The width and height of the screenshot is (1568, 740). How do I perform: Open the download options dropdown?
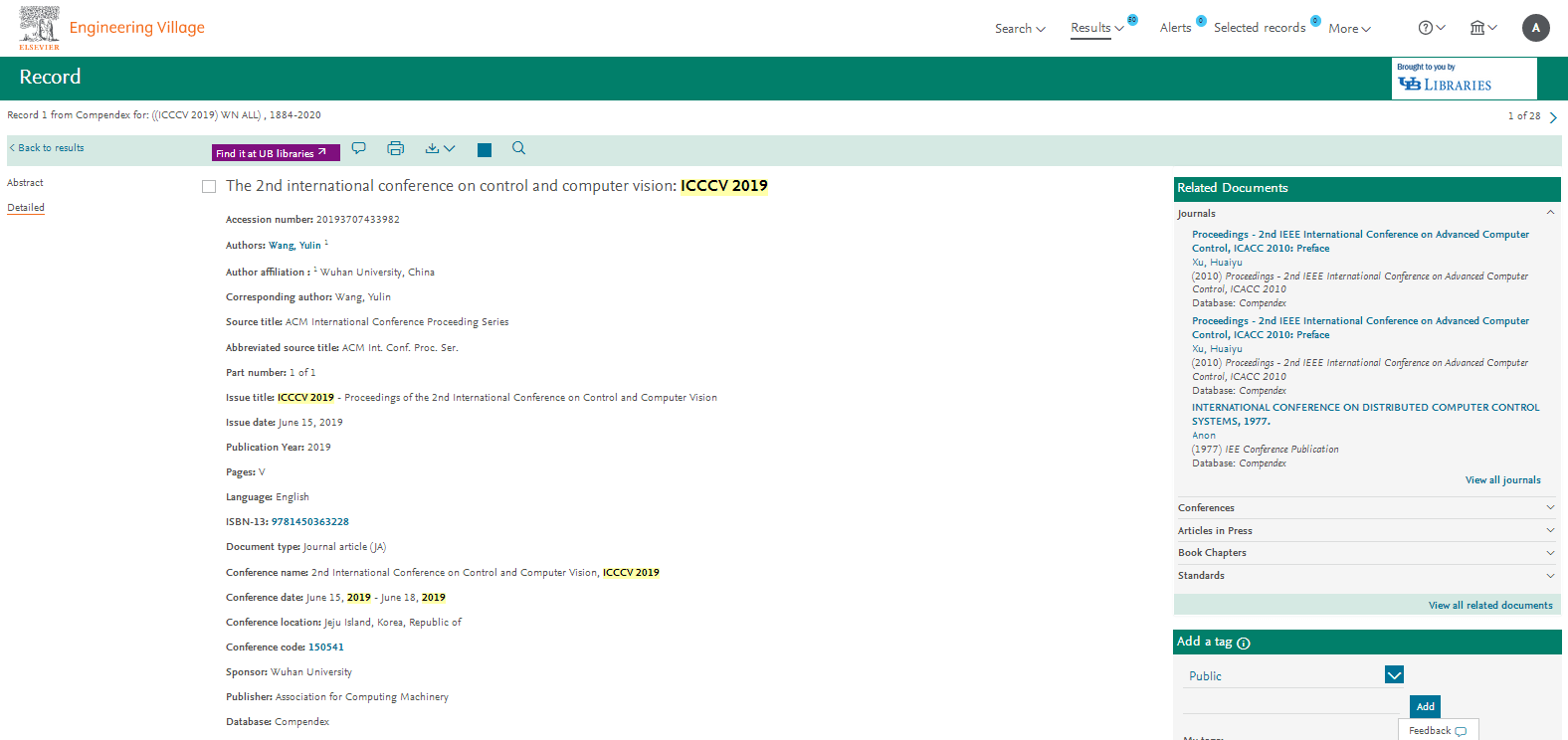tap(440, 148)
